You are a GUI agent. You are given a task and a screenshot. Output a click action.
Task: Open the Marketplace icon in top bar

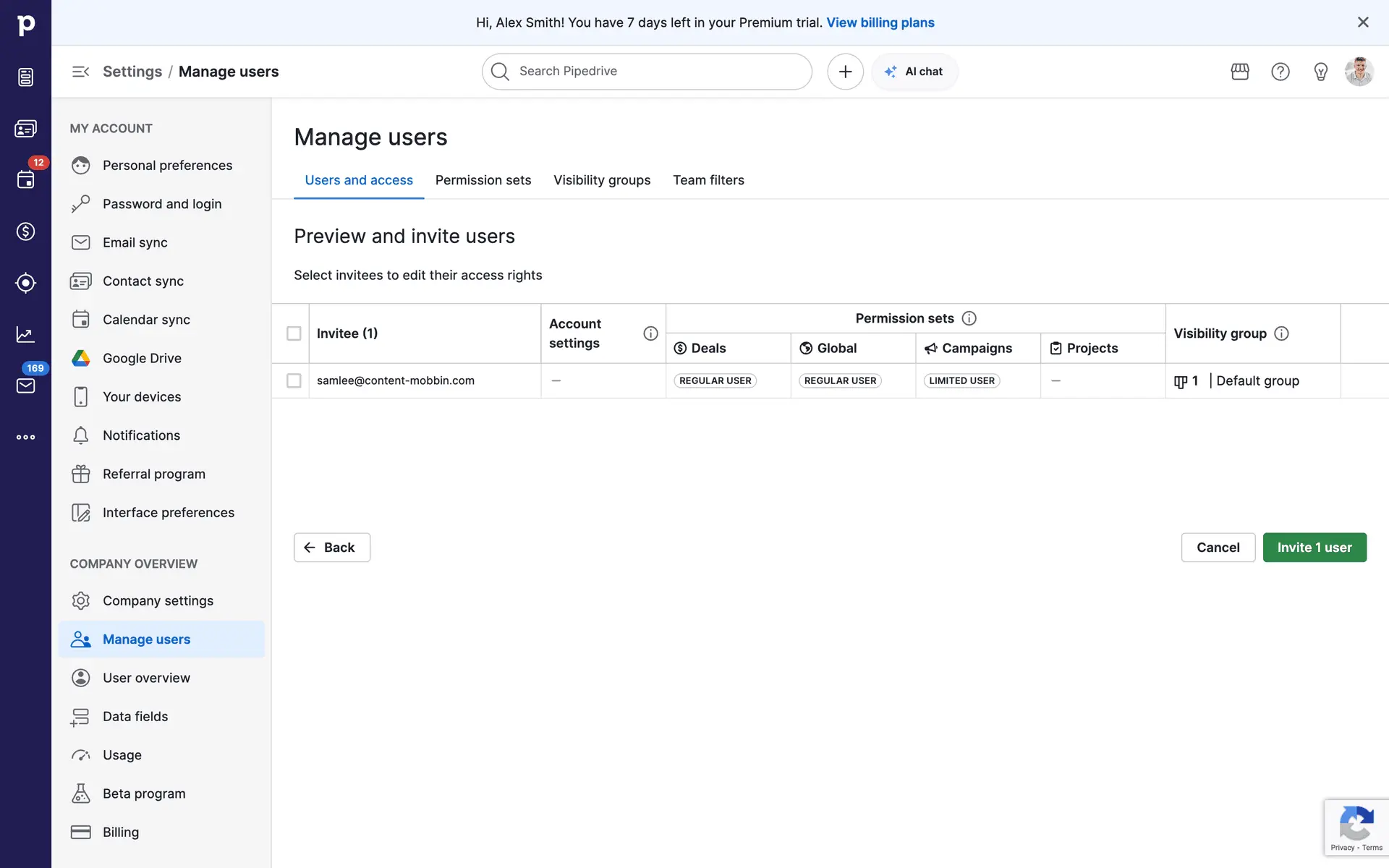pyautogui.click(x=1240, y=72)
